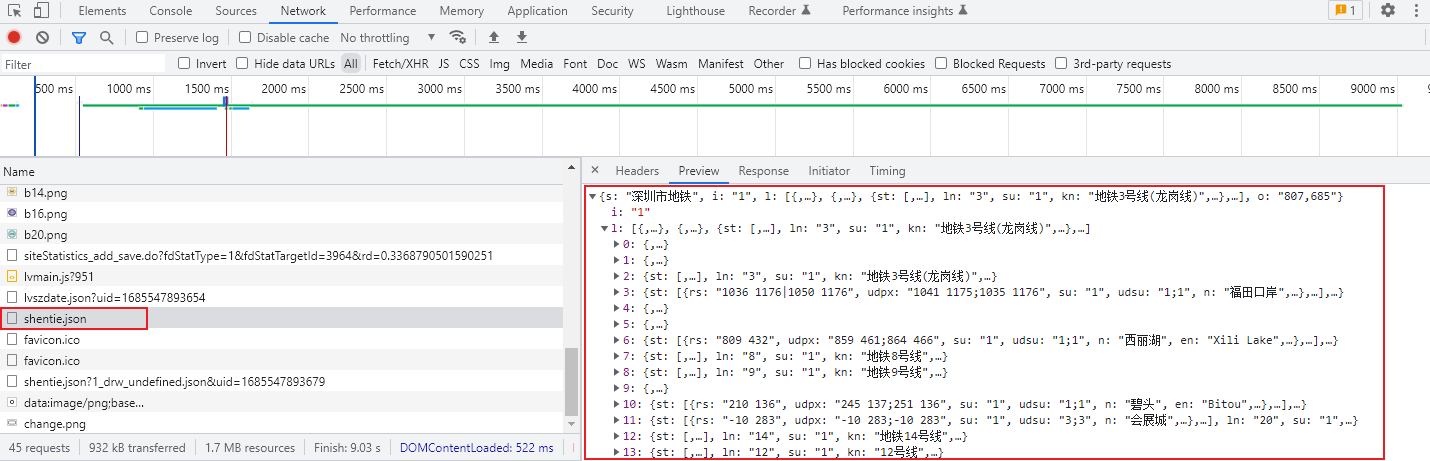Viewport: 1430px width, 461px height.
Task: Enable the Preserve log checkbox
Action: click(x=142, y=38)
